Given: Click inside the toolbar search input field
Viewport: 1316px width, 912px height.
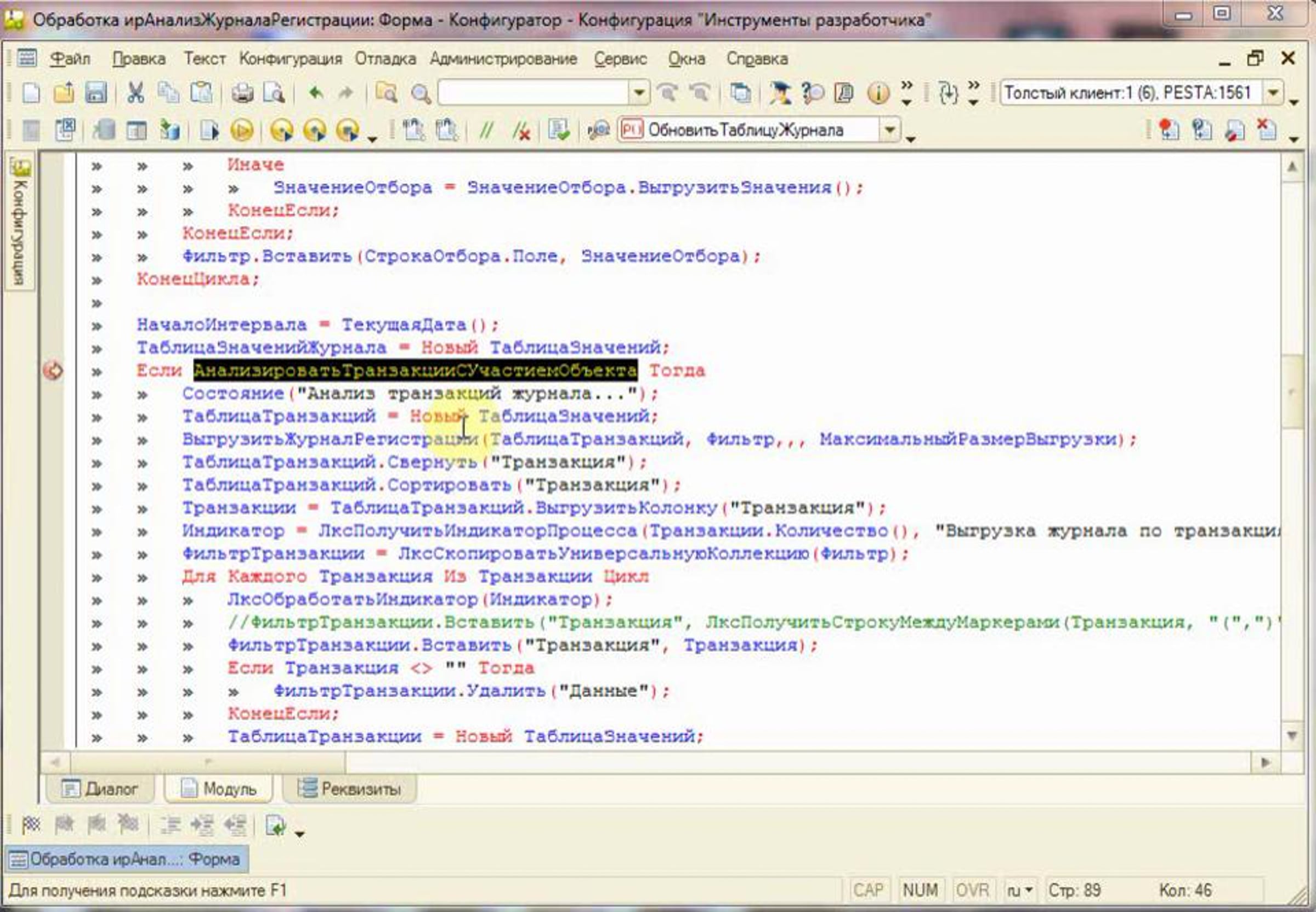Looking at the screenshot, I should click(x=534, y=93).
